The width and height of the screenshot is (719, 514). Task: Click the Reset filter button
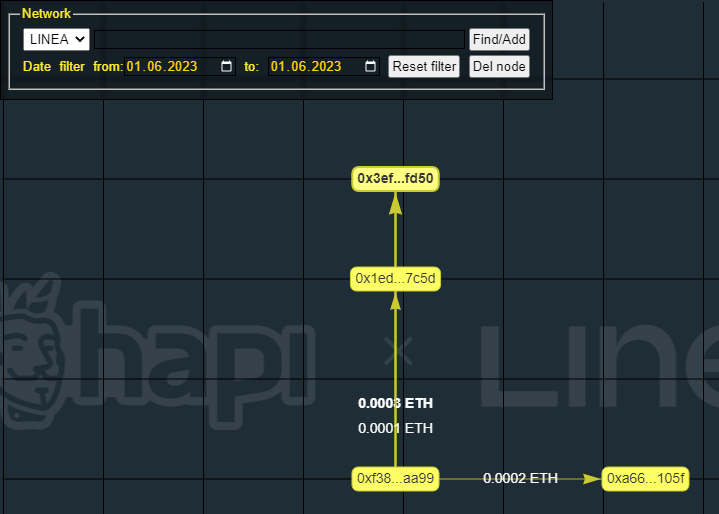(x=424, y=66)
